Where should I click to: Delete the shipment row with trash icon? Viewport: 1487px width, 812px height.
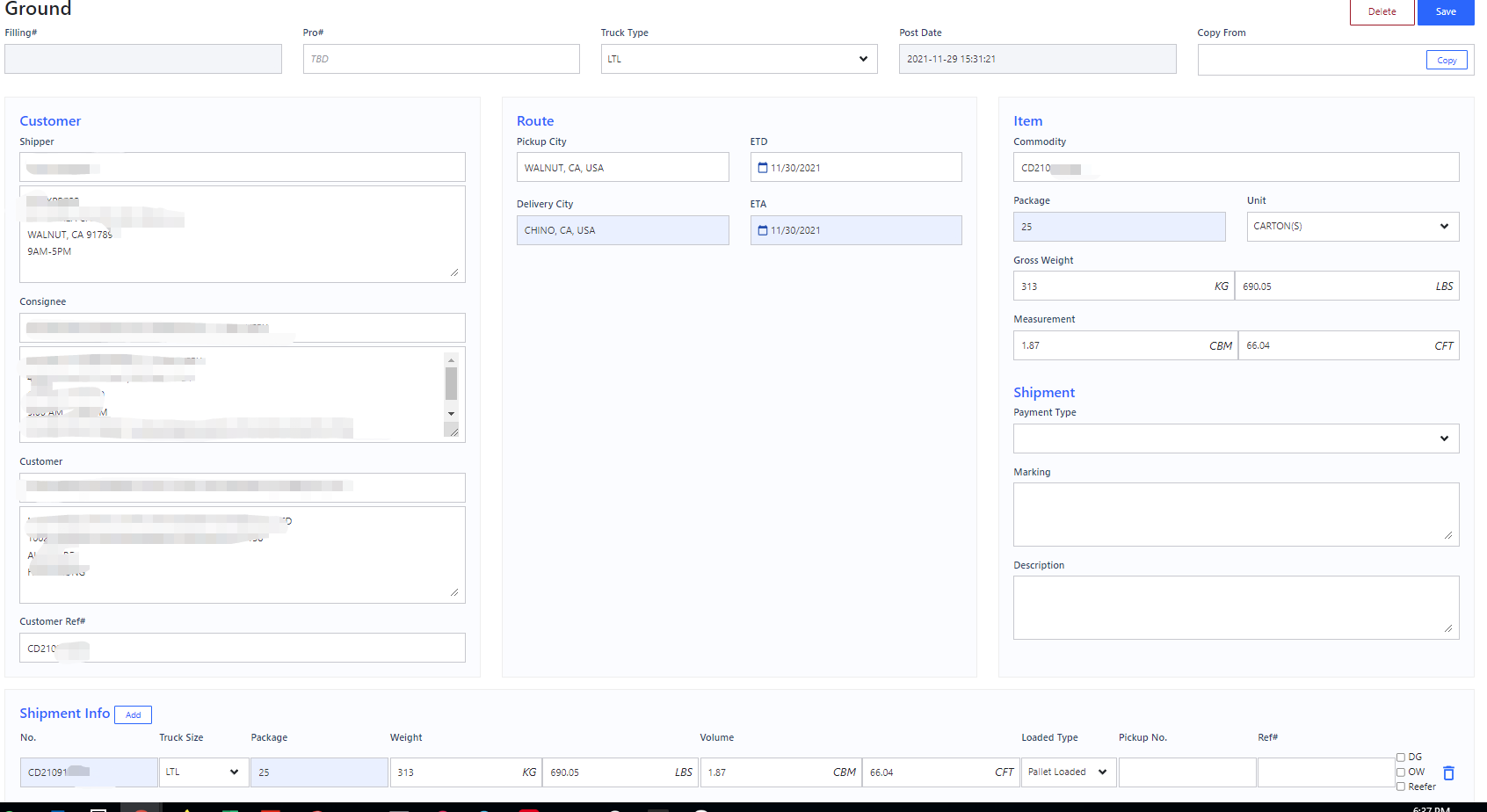tap(1448, 773)
